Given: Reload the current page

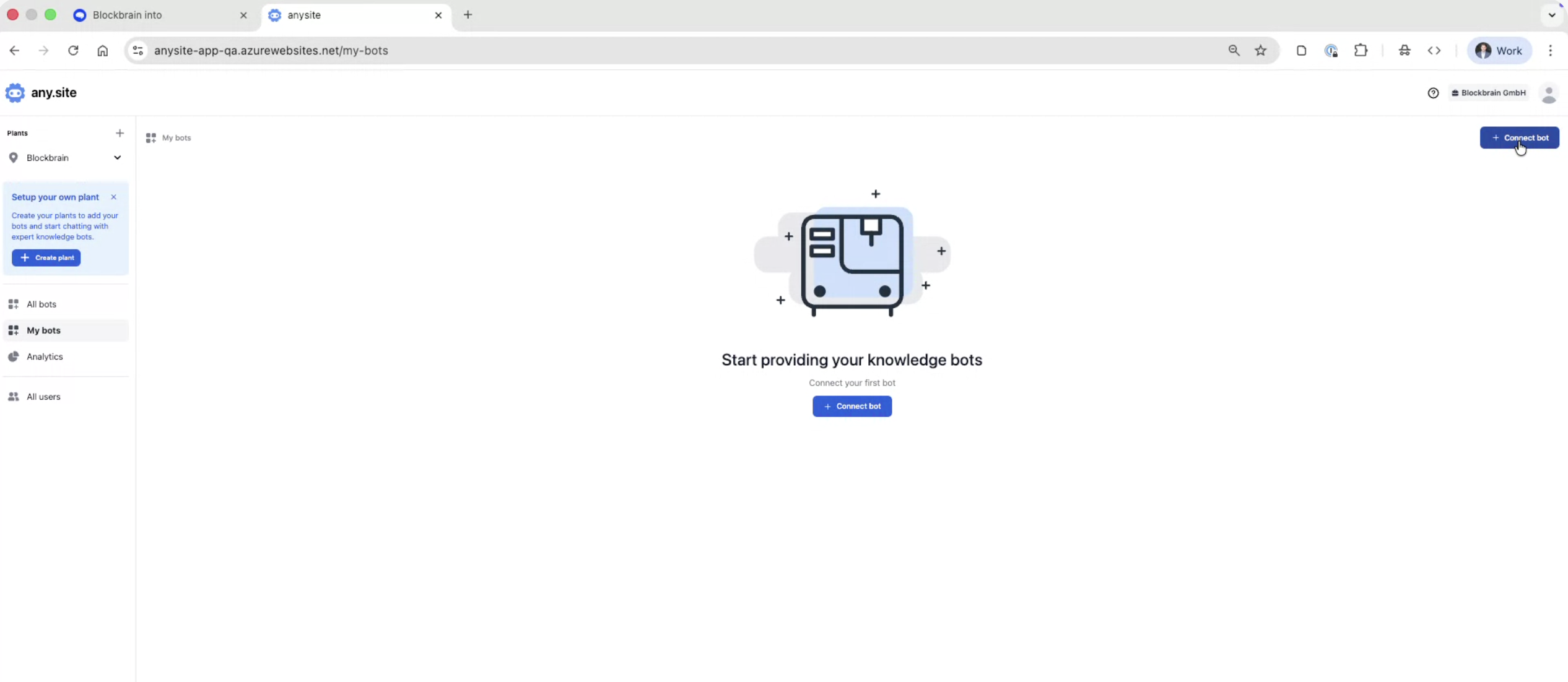Looking at the screenshot, I should tap(73, 51).
